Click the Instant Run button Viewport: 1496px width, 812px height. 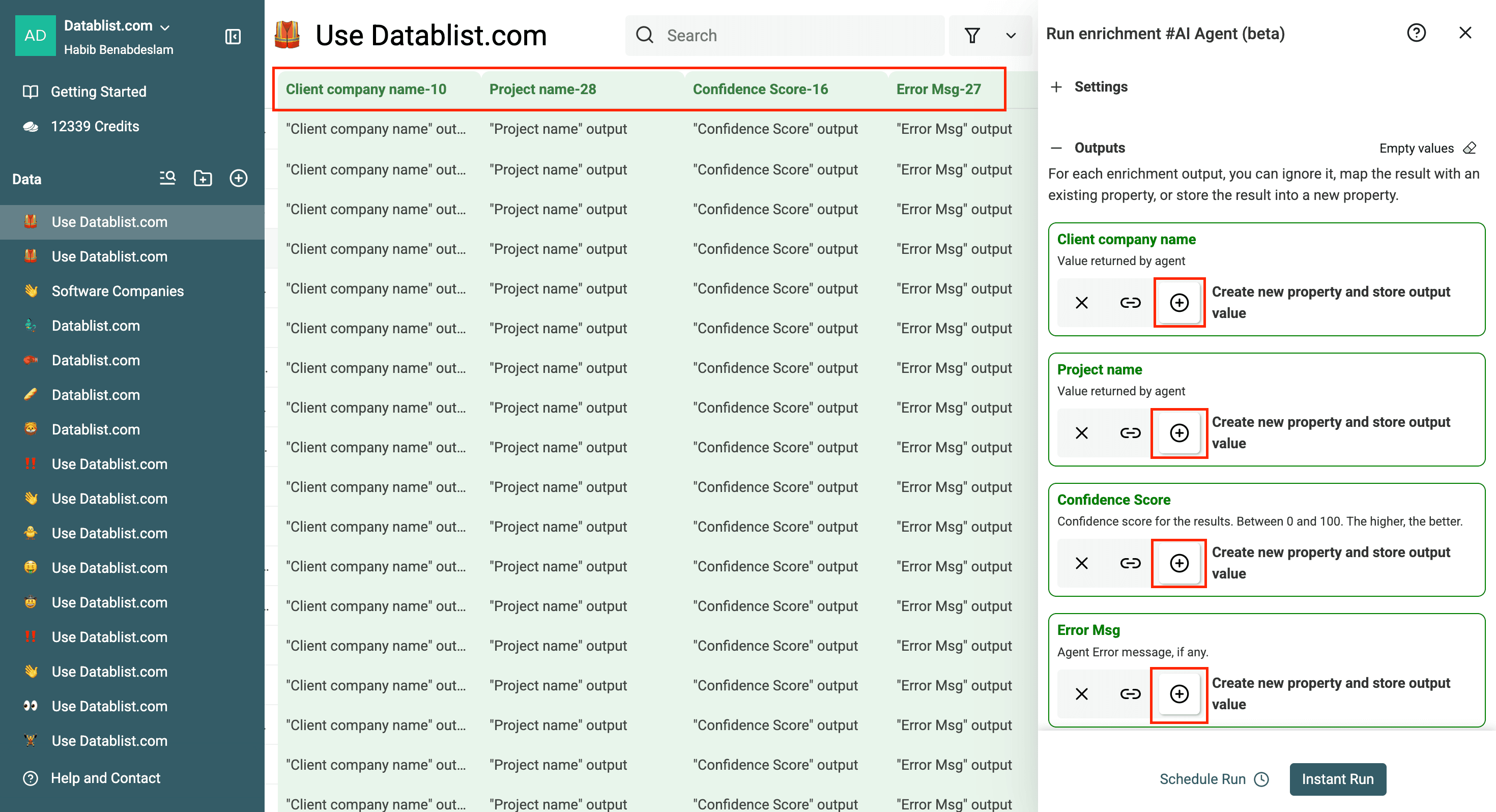pyautogui.click(x=1337, y=779)
